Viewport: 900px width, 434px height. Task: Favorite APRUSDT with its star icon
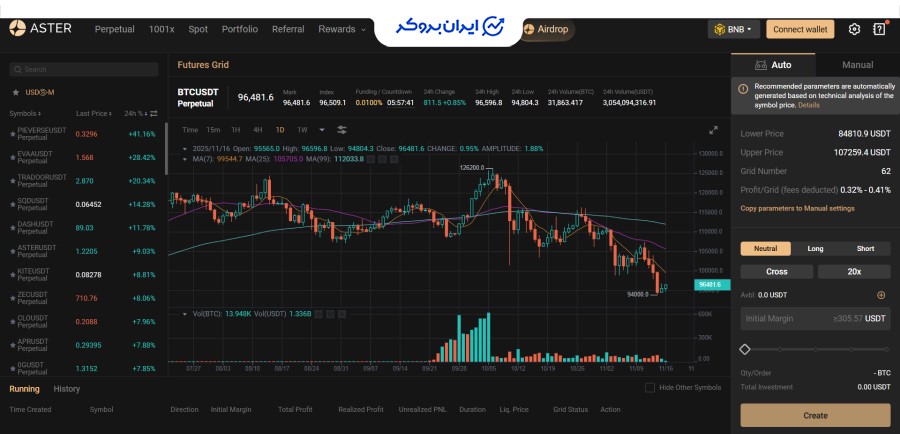pyautogui.click(x=13, y=345)
